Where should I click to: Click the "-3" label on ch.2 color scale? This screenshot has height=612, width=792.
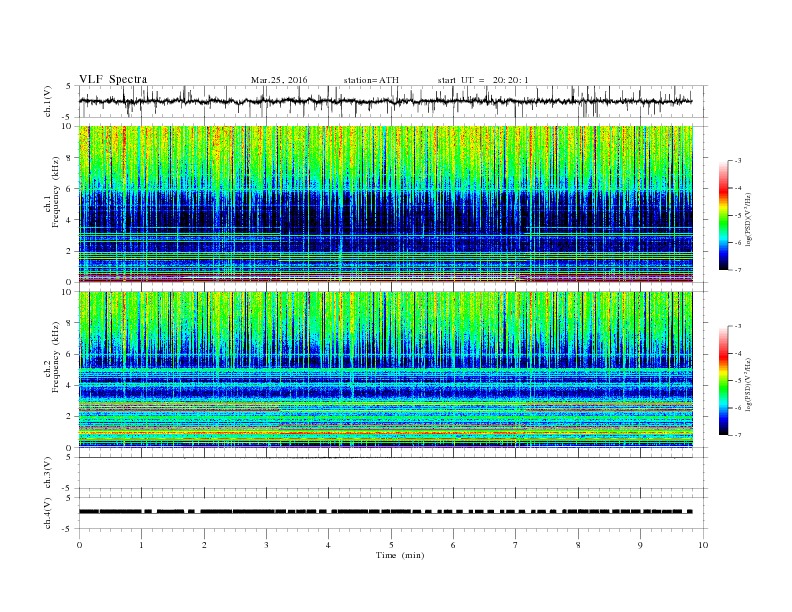pyautogui.click(x=738, y=326)
